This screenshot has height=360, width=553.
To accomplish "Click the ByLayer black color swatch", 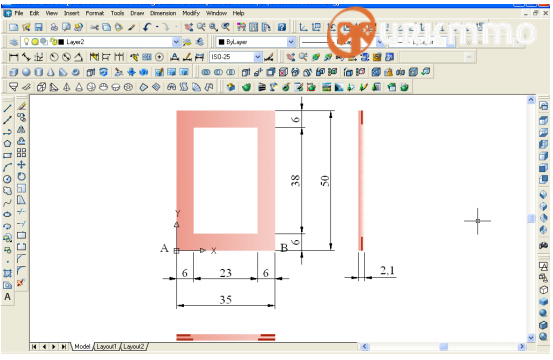I will 221,42.
